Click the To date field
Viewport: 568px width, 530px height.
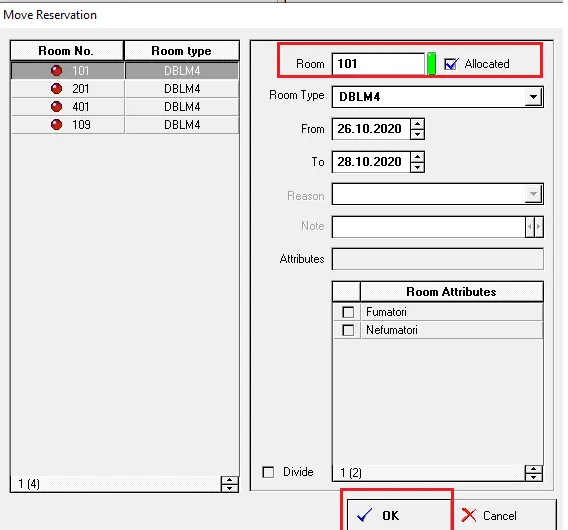coord(371,162)
